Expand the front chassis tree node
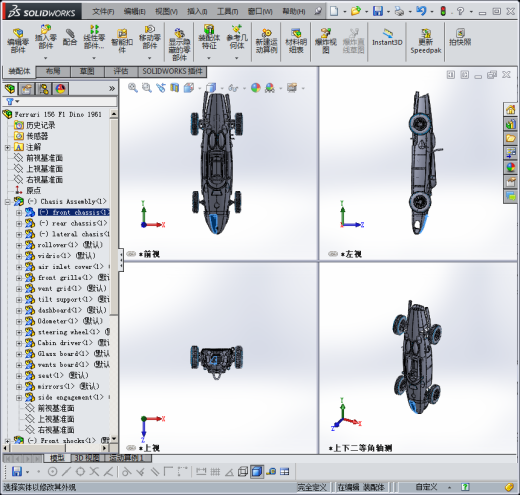520x495 pixels. click(x=19, y=213)
